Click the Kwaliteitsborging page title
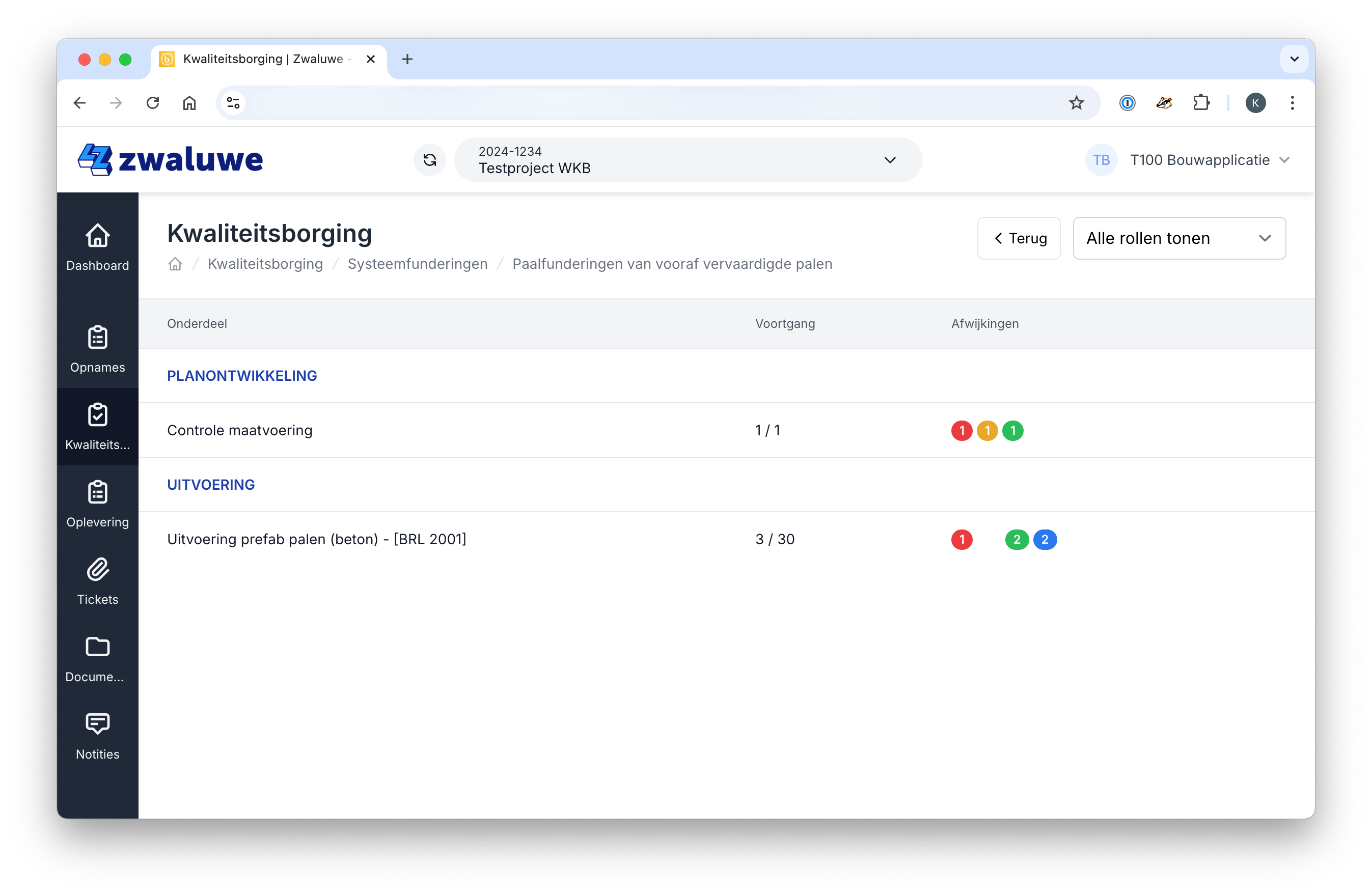 point(269,234)
